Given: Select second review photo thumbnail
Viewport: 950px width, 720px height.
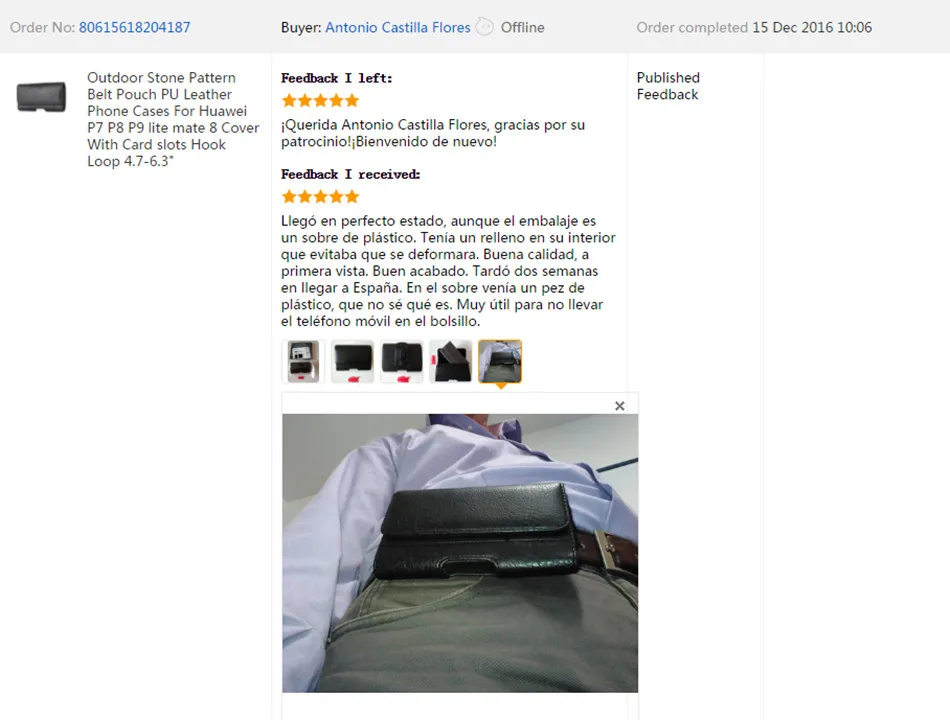Looking at the screenshot, I should tap(353, 362).
